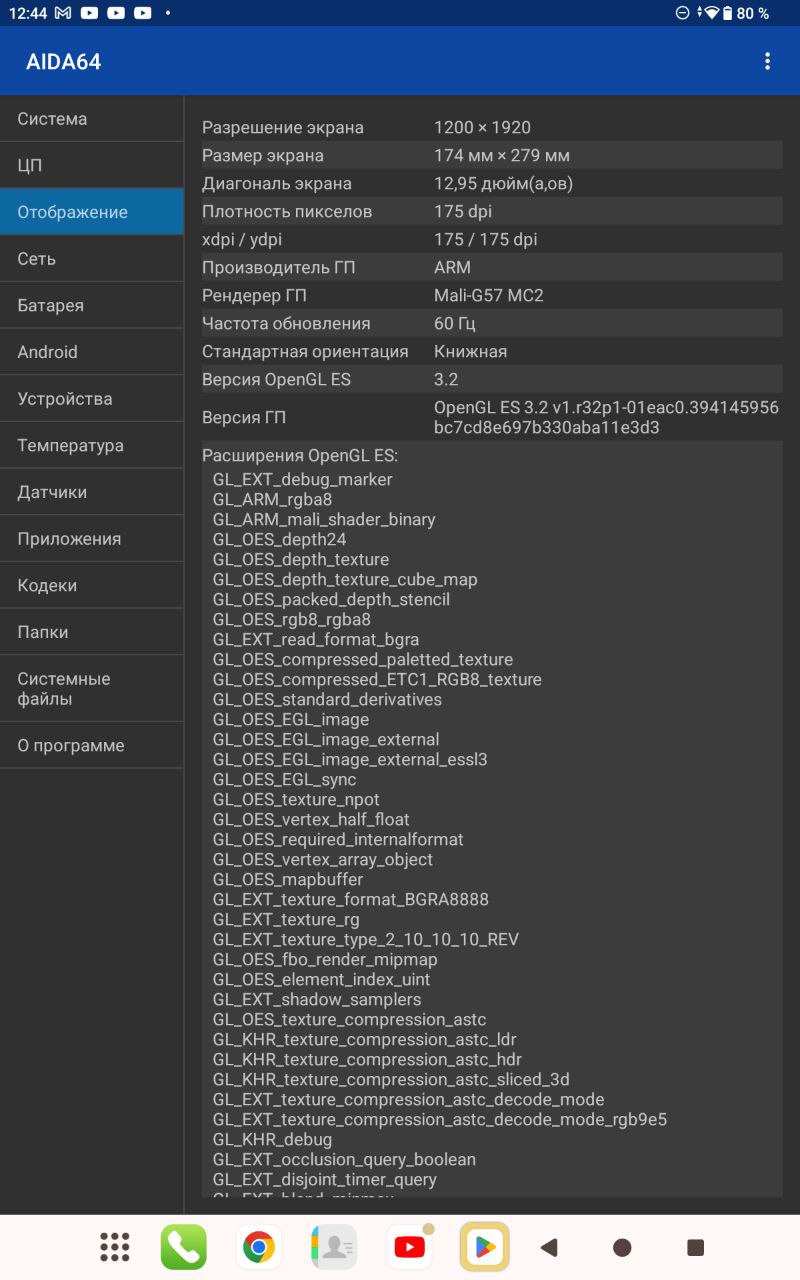Open the three-dot overflow menu

pyautogui.click(x=767, y=61)
